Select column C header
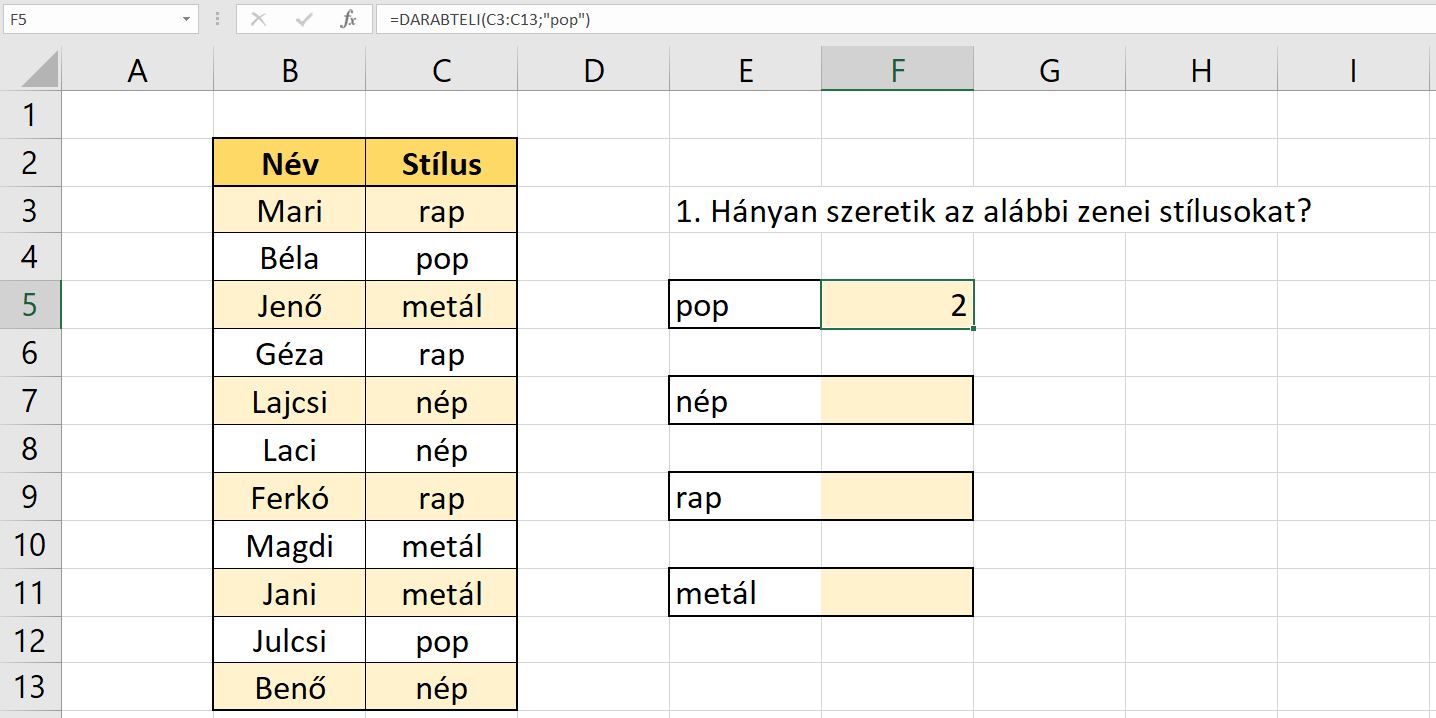 [441, 70]
